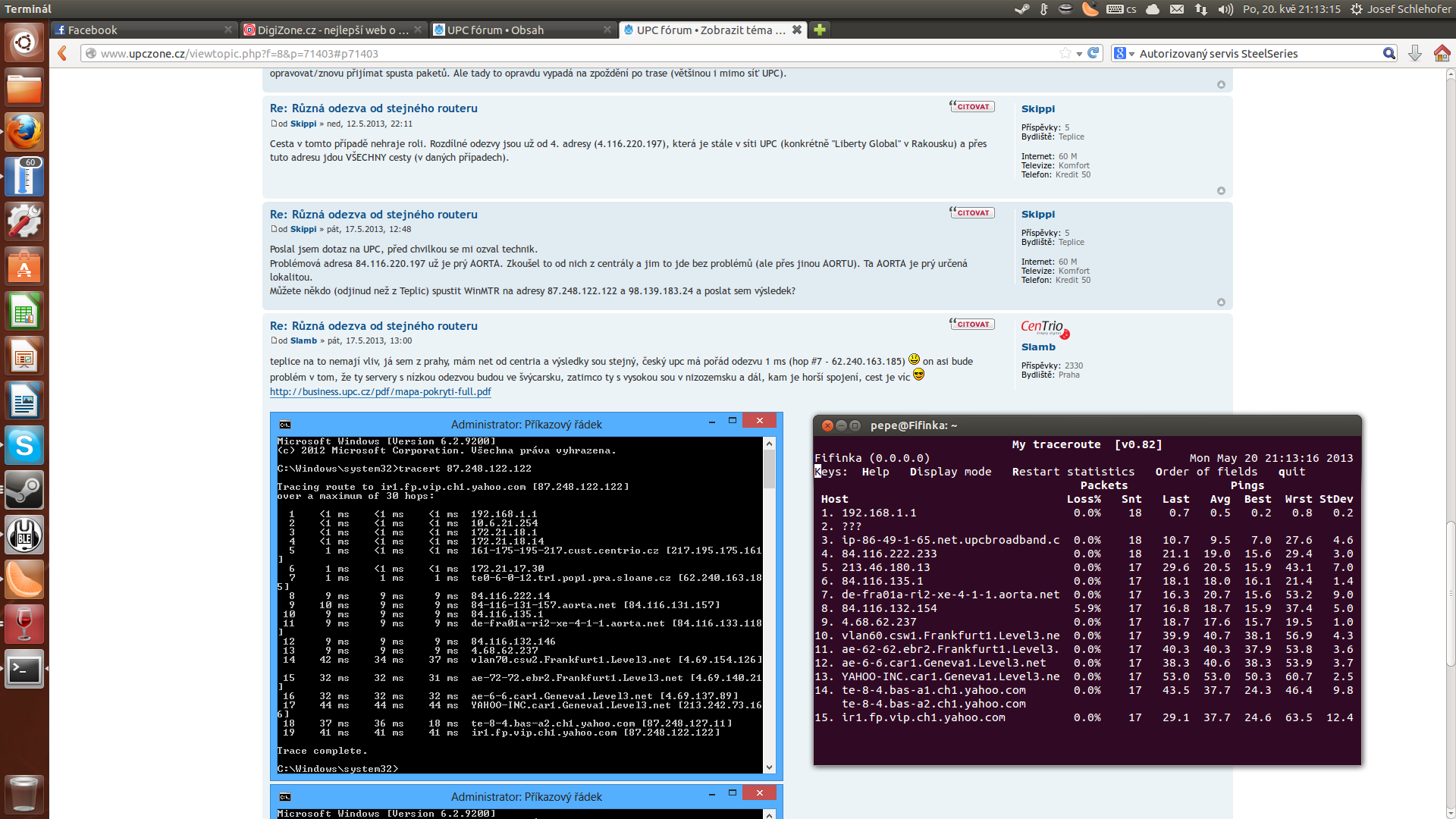Click browser back arrow button
Viewport: 1456px width, 819px height.
click(63, 53)
